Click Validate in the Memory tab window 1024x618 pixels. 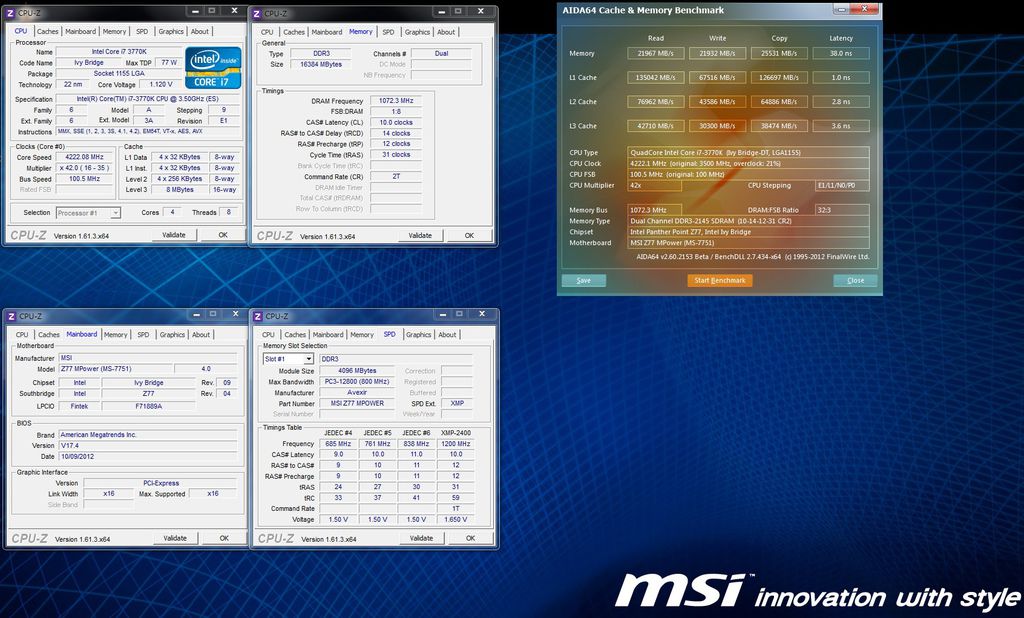420,236
